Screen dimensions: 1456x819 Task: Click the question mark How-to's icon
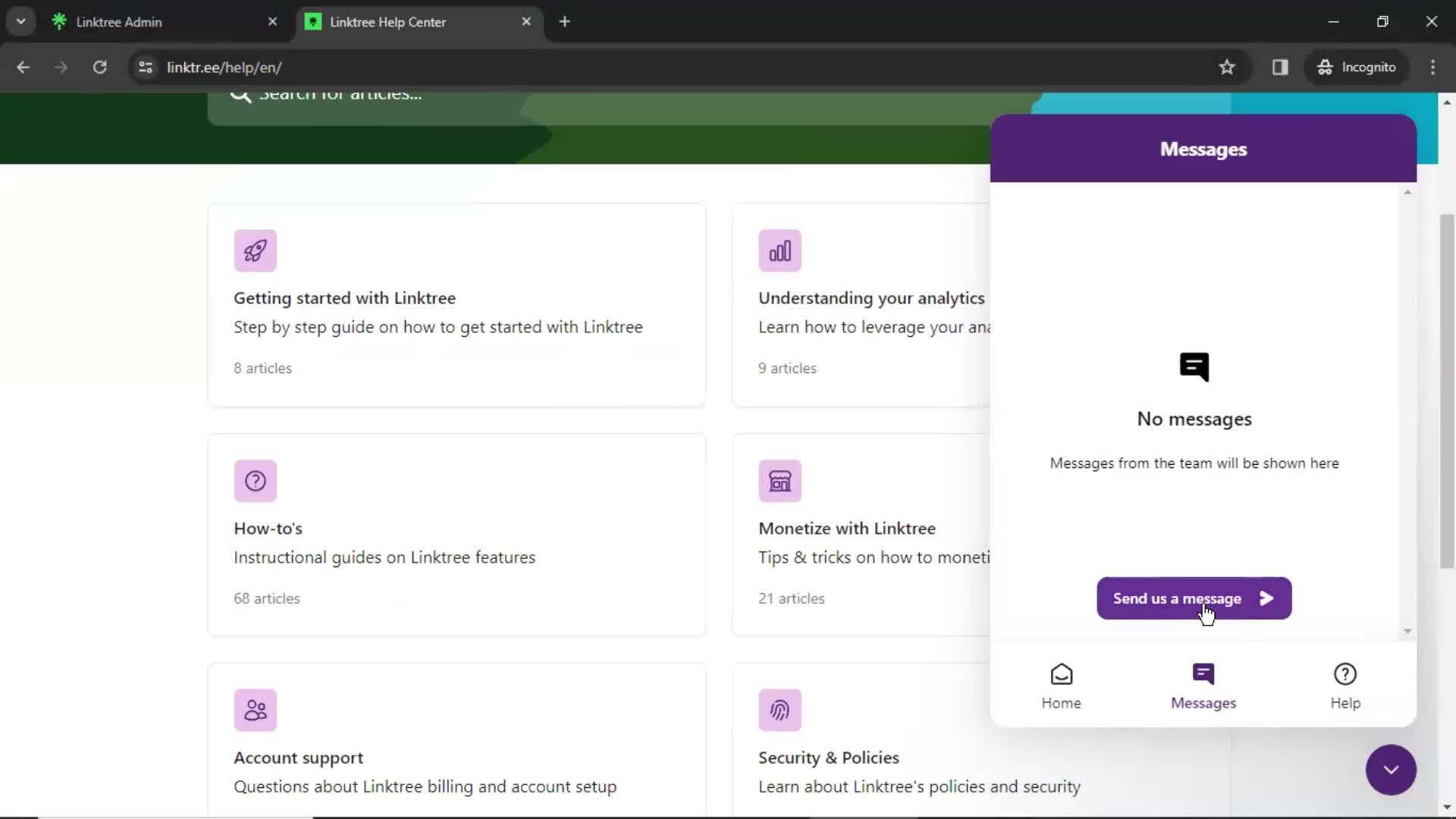coord(255,481)
